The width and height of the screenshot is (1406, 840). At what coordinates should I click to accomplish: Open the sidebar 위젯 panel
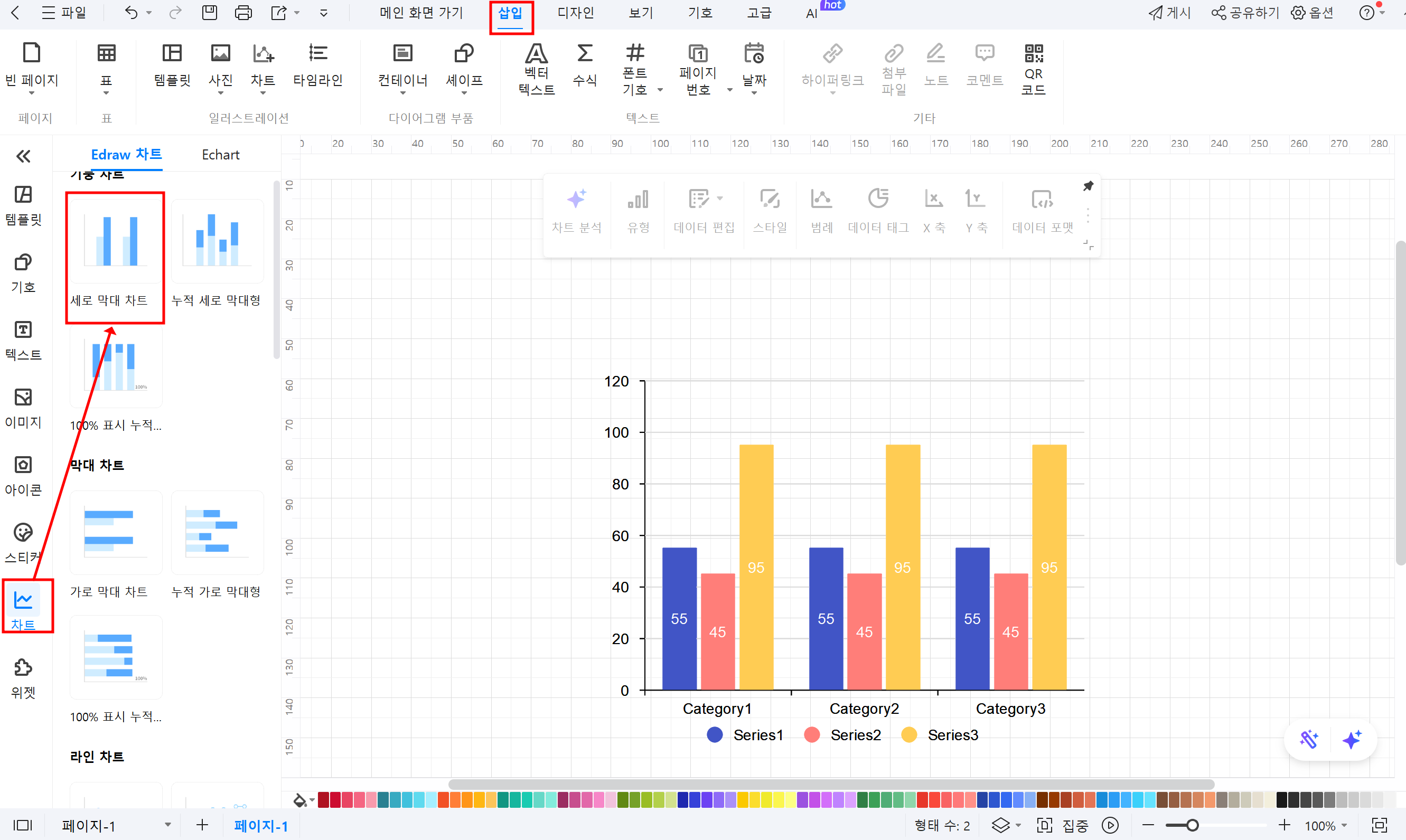pyautogui.click(x=23, y=678)
